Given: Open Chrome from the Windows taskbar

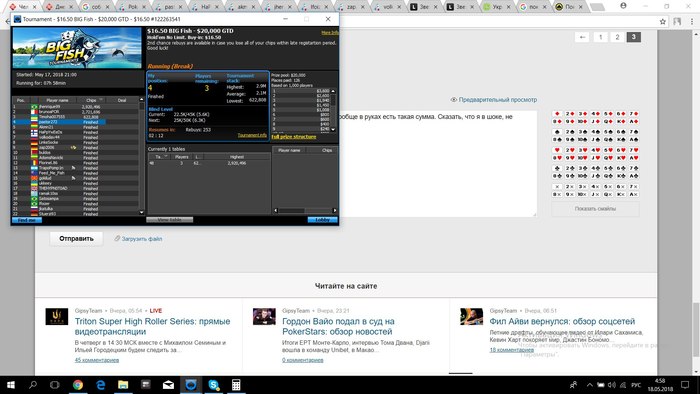Looking at the screenshot, I should click(78, 385).
